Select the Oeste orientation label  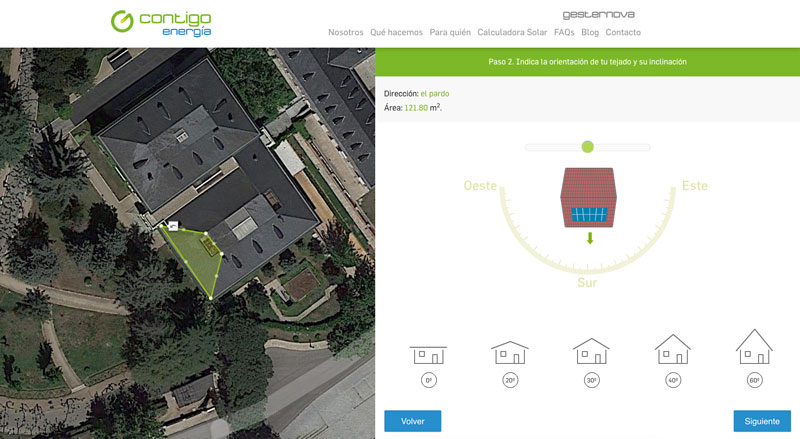480,186
